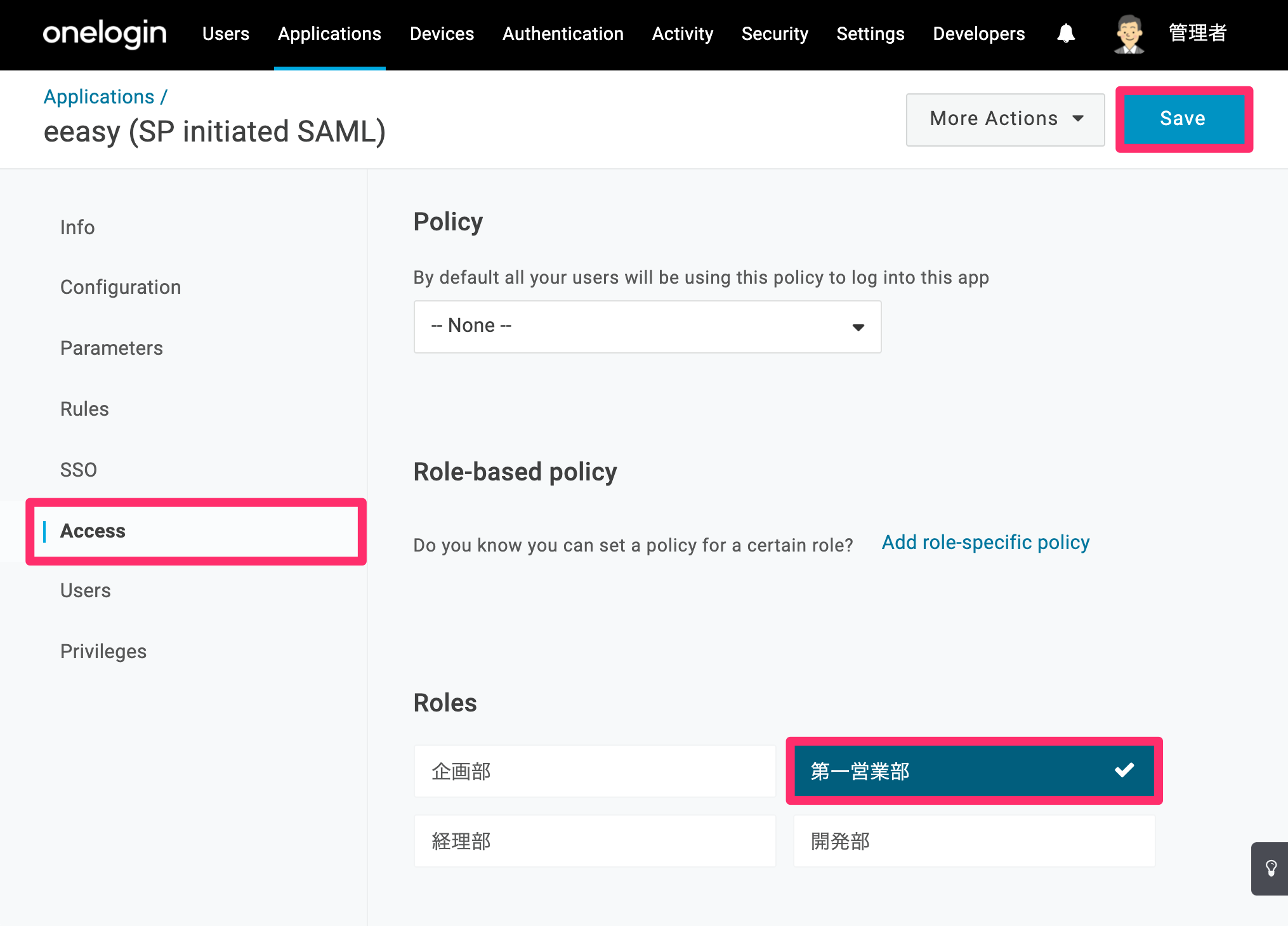This screenshot has height=926, width=1288.
Task: Deselect the 第一営業部 role
Action: [x=974, y=771]
